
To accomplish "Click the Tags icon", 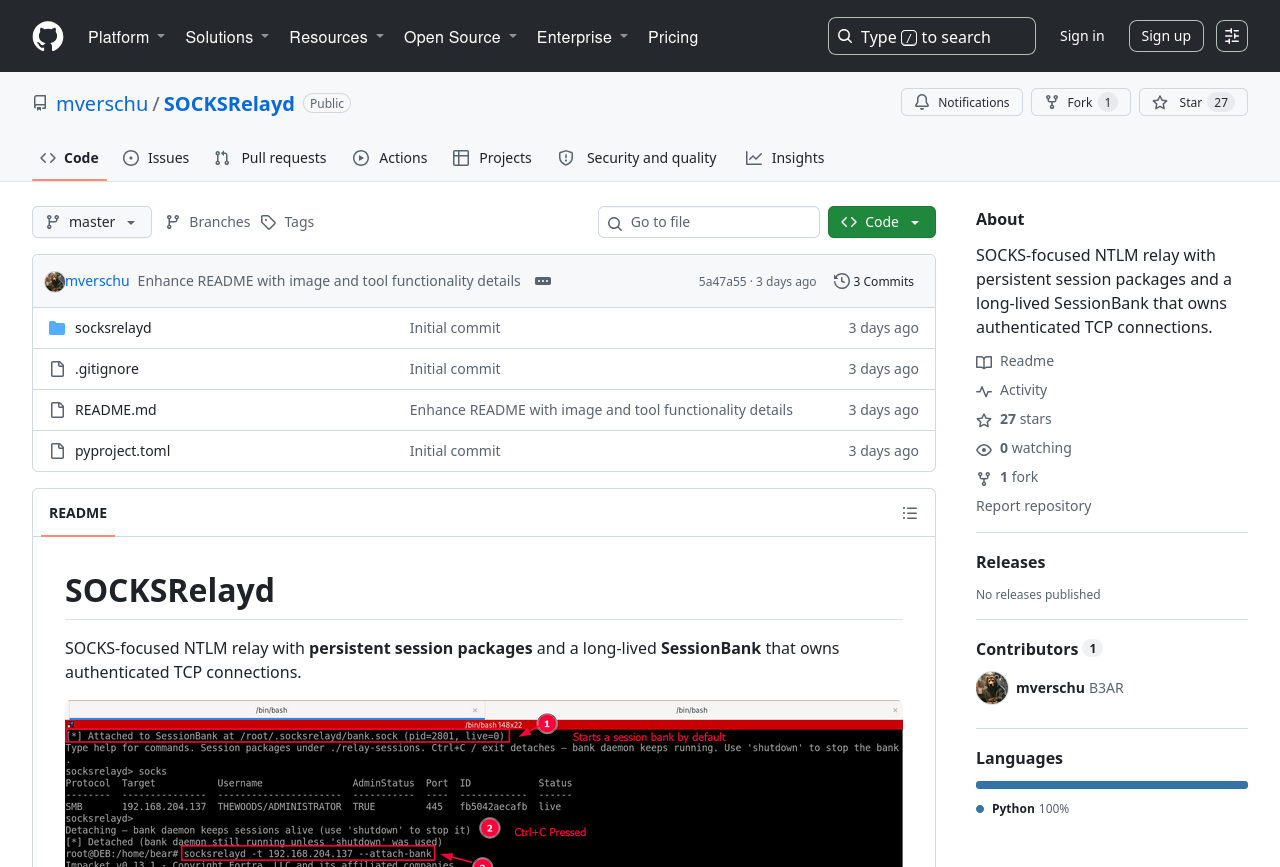I will point(269,222).
